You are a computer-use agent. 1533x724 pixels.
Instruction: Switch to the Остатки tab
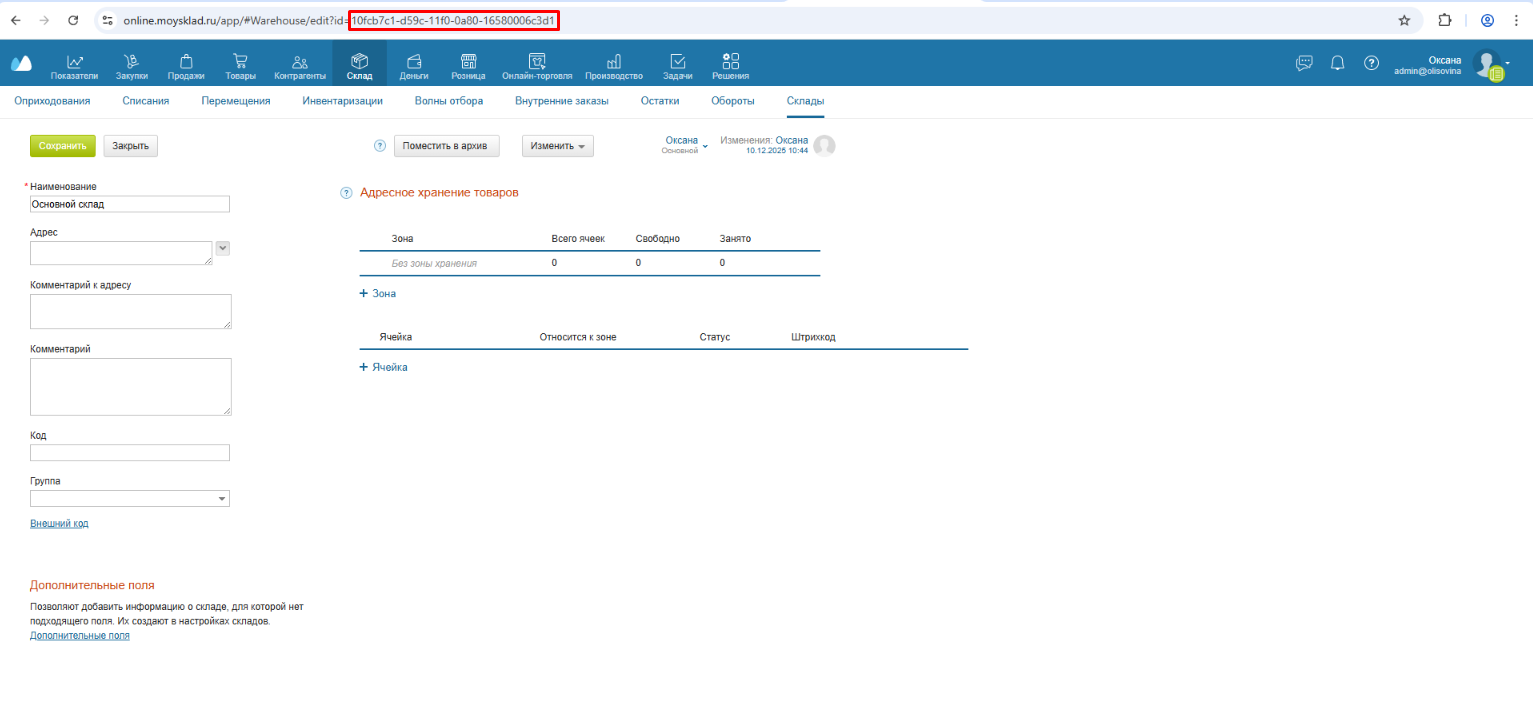(x=660, y=101)
